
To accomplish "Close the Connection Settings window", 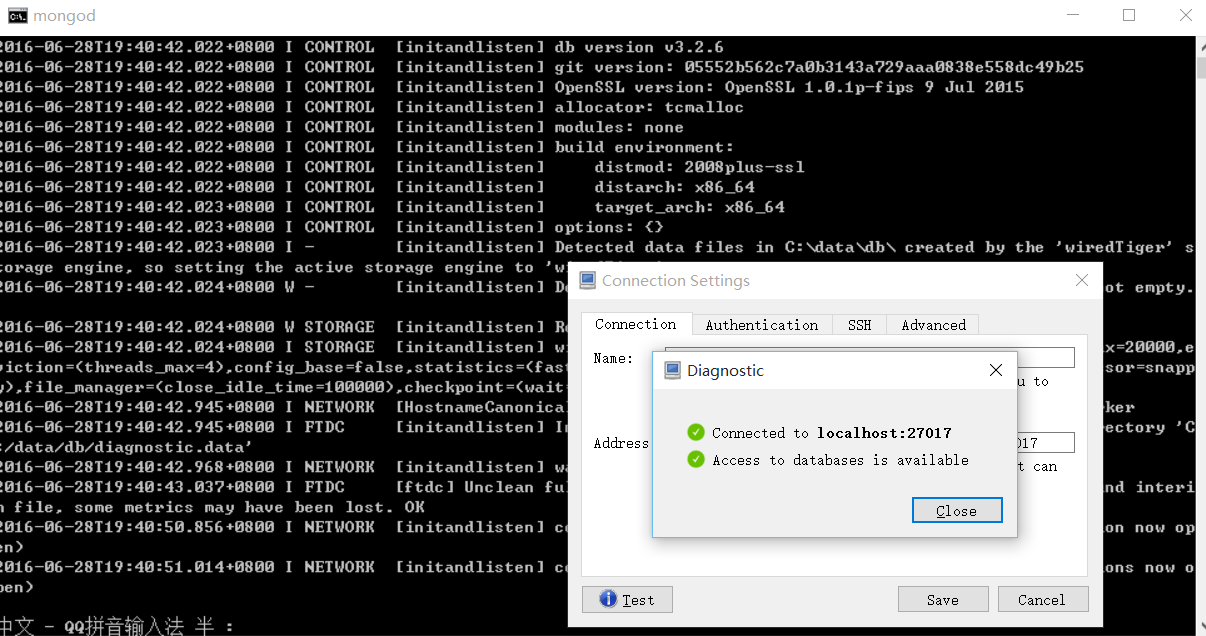I will (1082, 281).
